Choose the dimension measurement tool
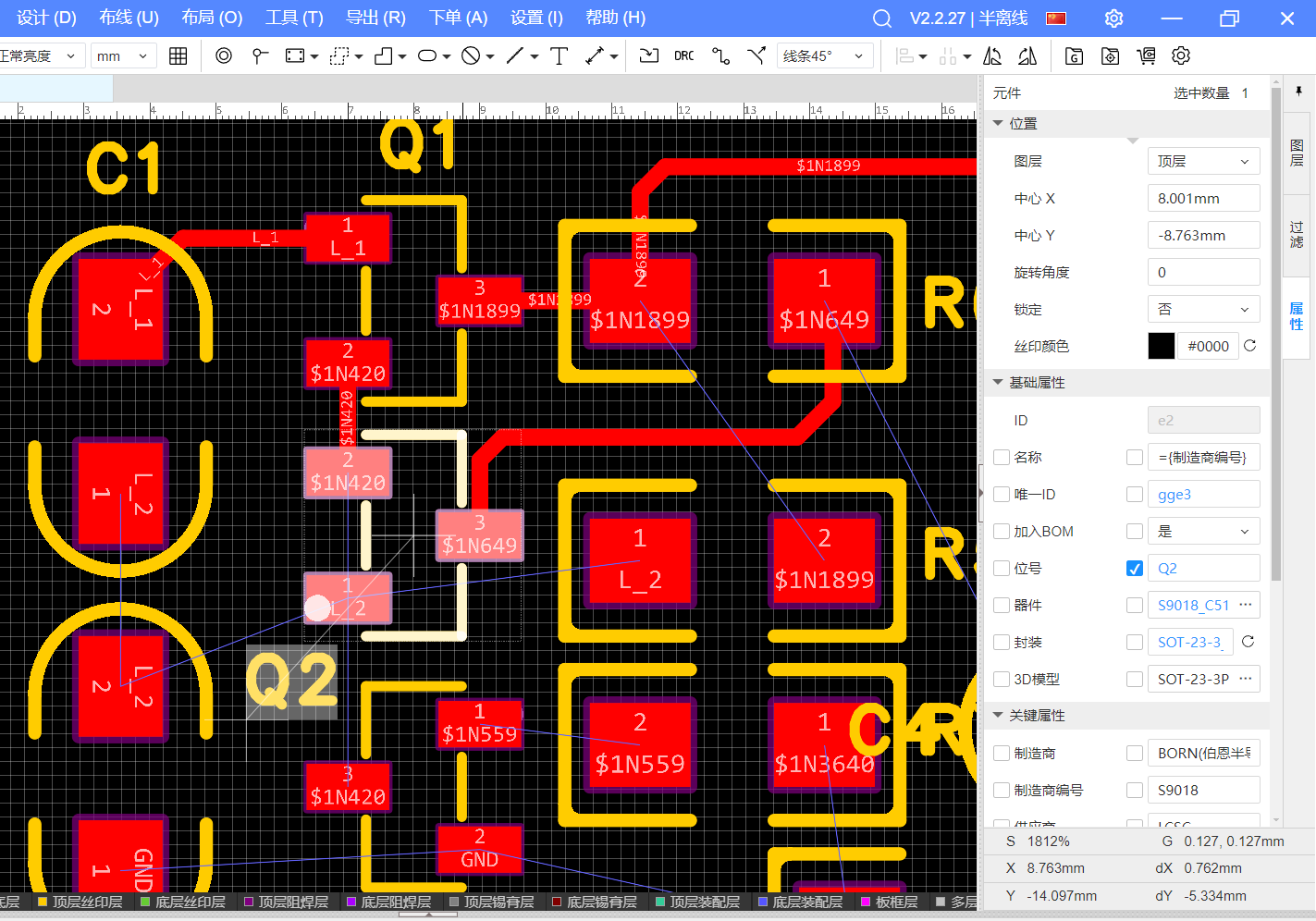This screenshot has width=1316, height=921. click(595, 56)
